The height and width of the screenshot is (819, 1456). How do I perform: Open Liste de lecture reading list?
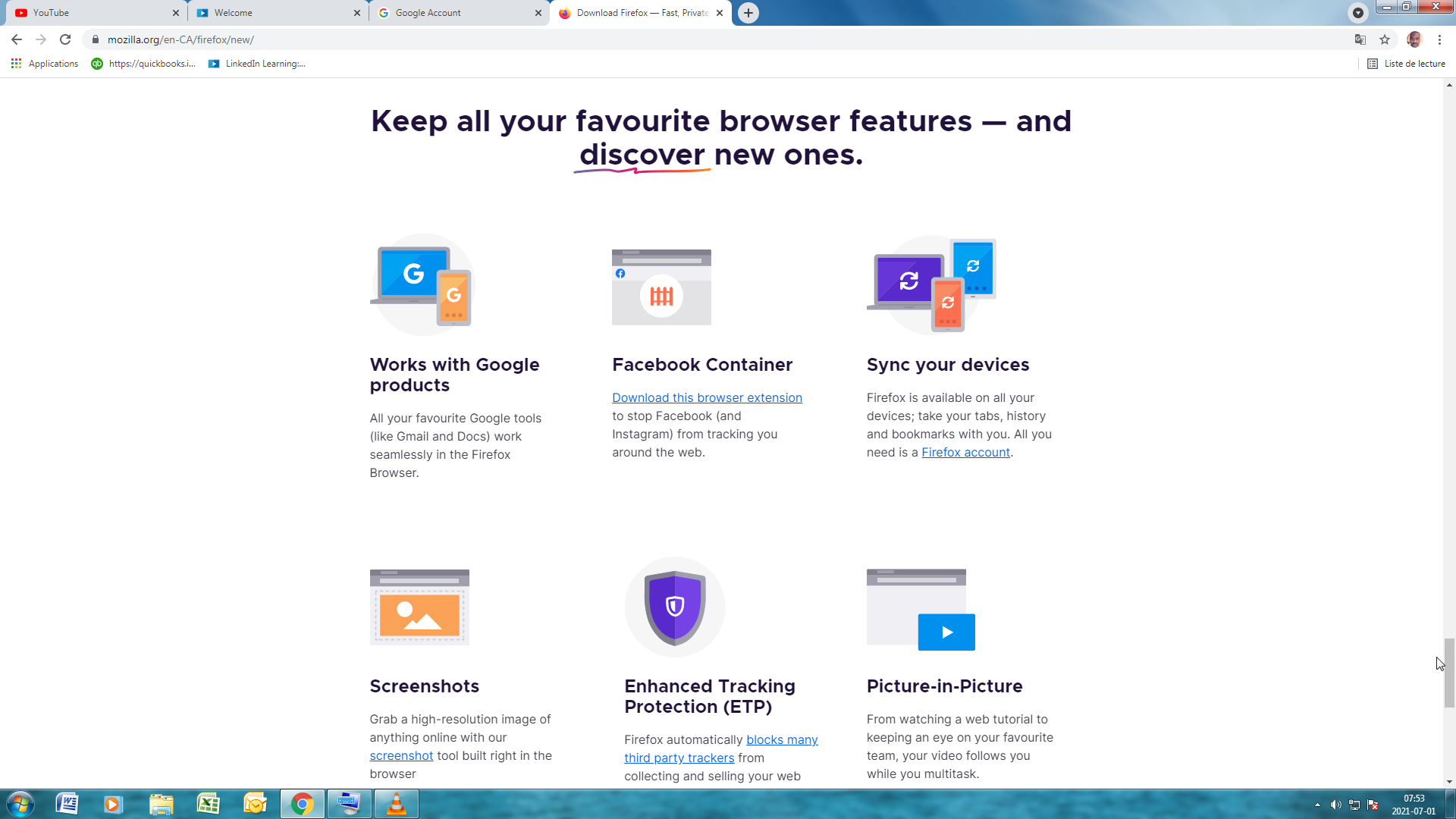click(1407, 64)
